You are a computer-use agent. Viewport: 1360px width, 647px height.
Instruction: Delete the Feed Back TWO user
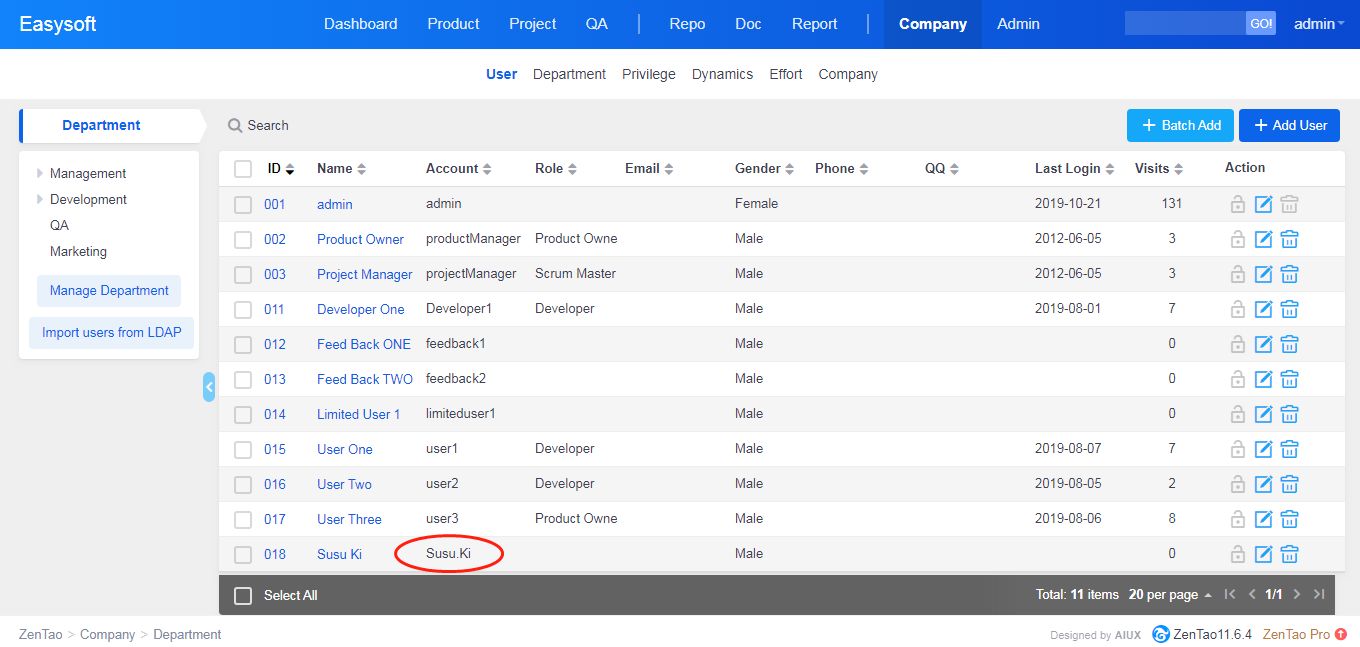coord(1289,379)
